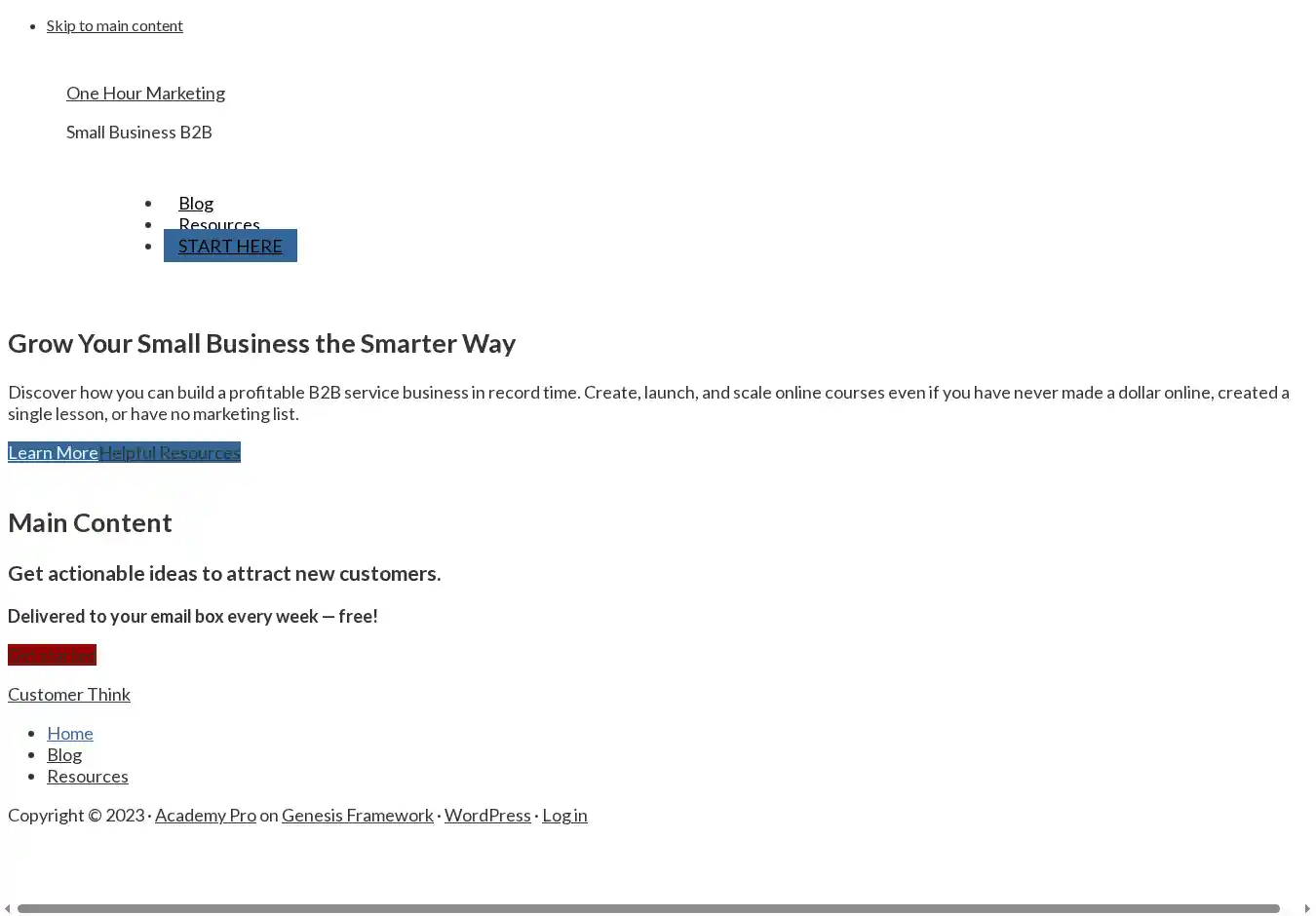Select Resources in the footer menu

pos(88,776)
